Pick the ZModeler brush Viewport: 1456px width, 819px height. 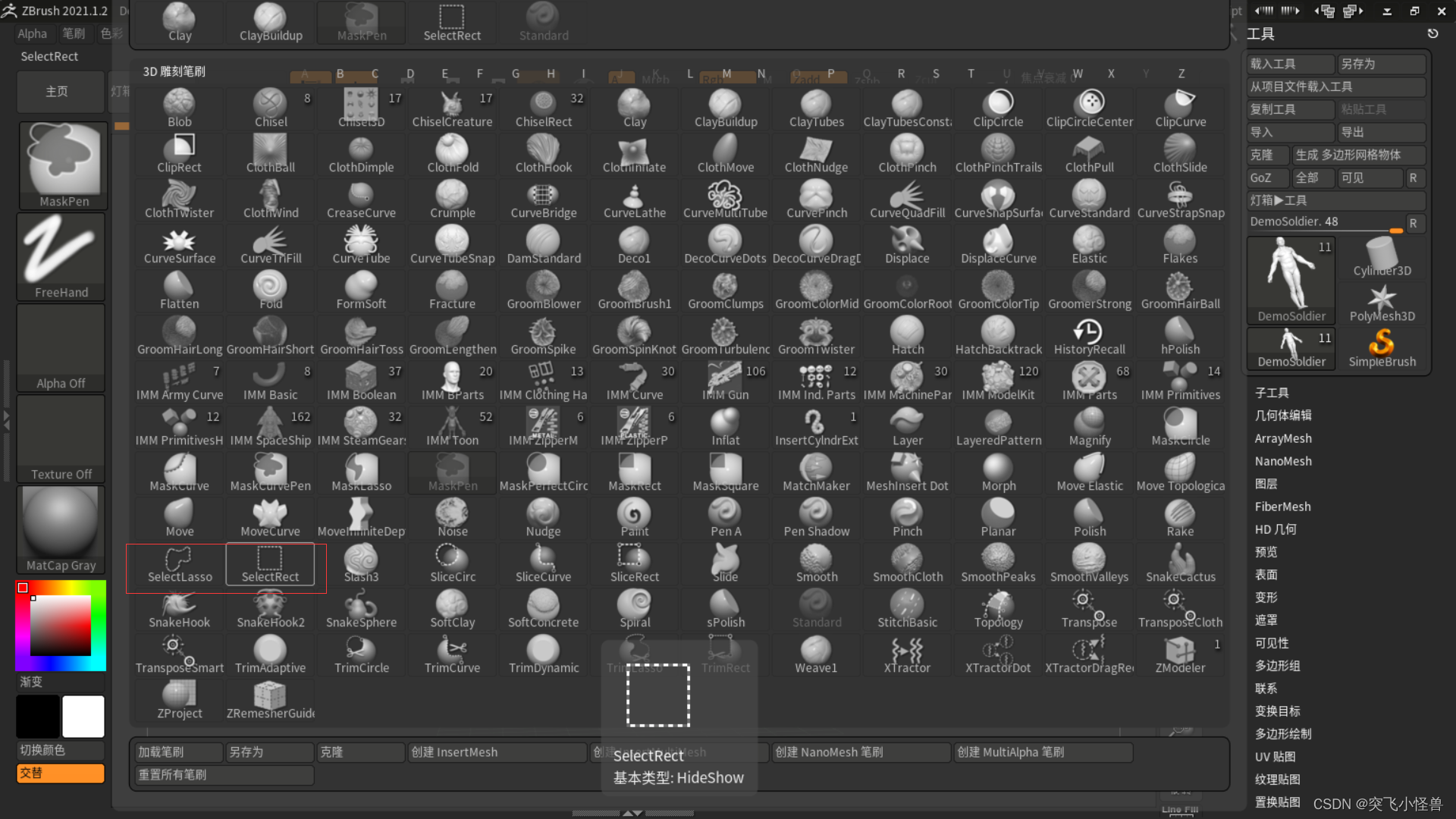(x=1180, y=656)
